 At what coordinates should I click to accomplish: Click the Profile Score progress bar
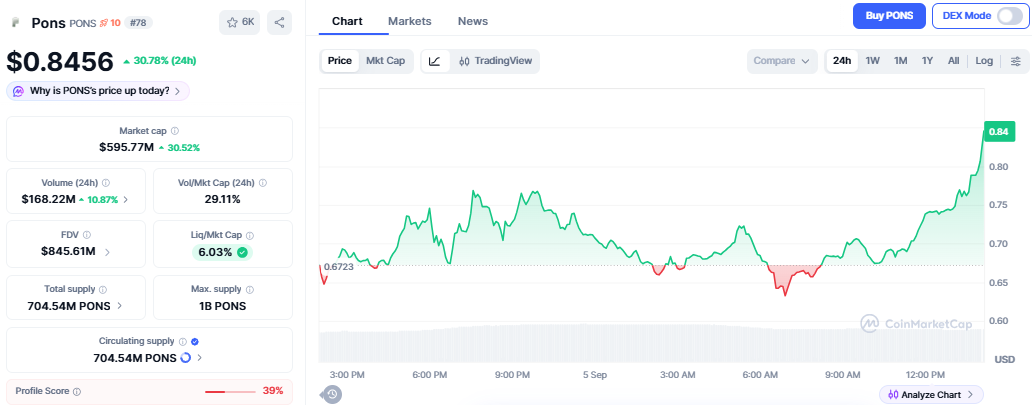[x=230, y=391]
